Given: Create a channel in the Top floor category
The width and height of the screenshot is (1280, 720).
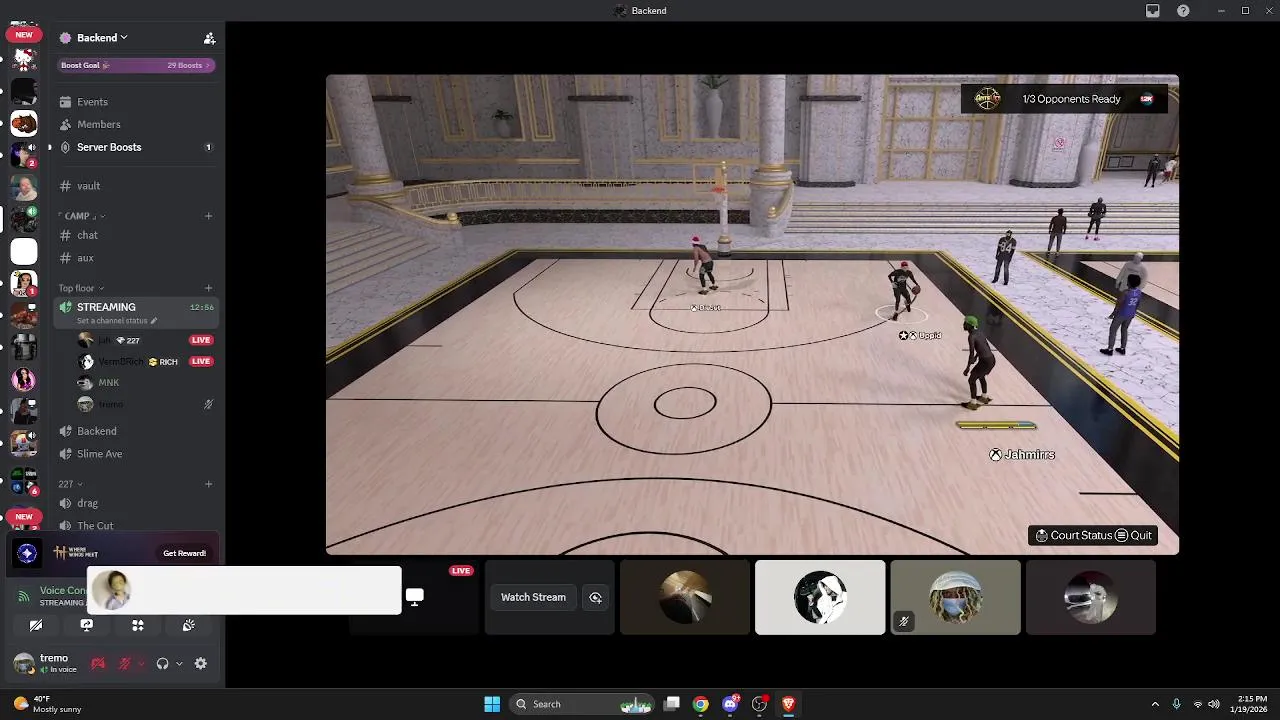Looking at the screenshot, I should [x=208, y=288].
